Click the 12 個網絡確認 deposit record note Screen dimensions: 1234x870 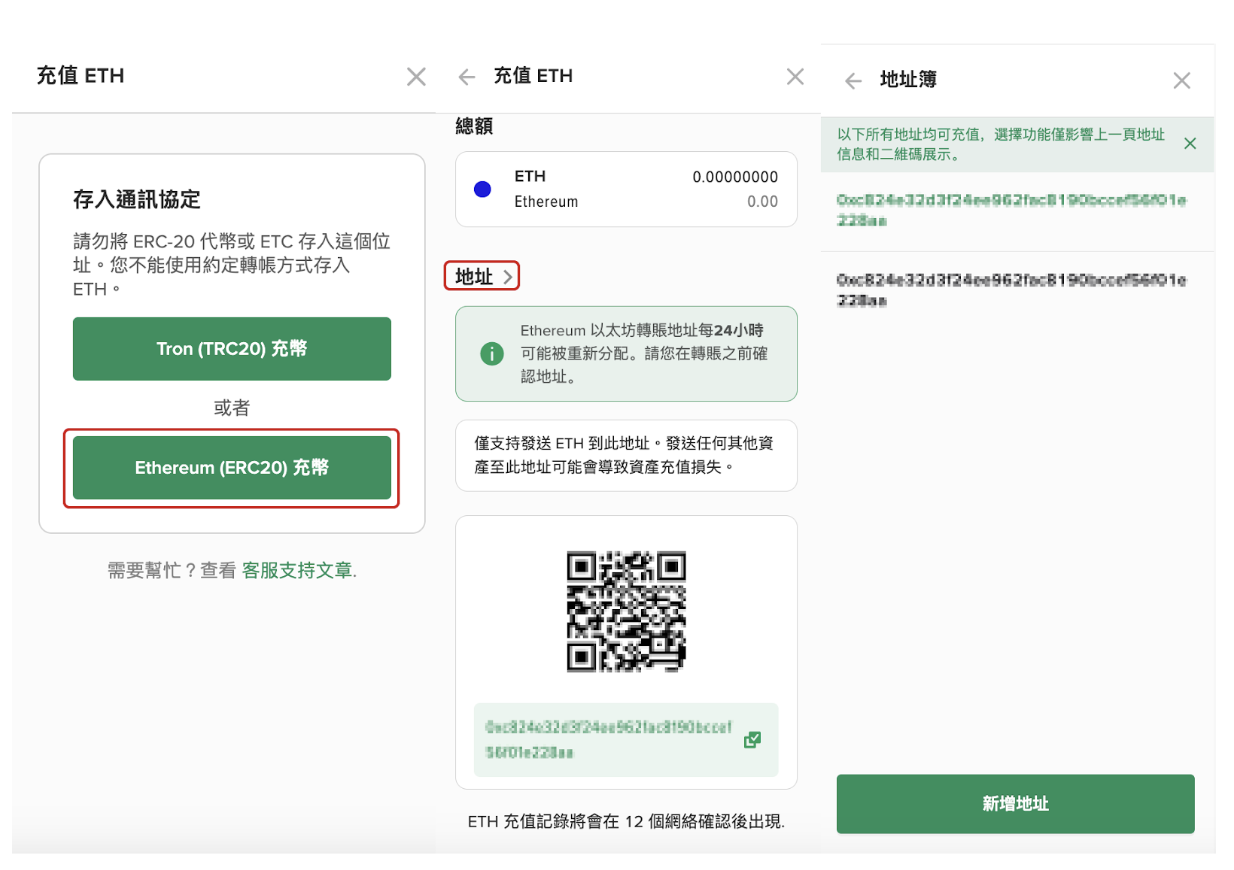pos(626,822)
